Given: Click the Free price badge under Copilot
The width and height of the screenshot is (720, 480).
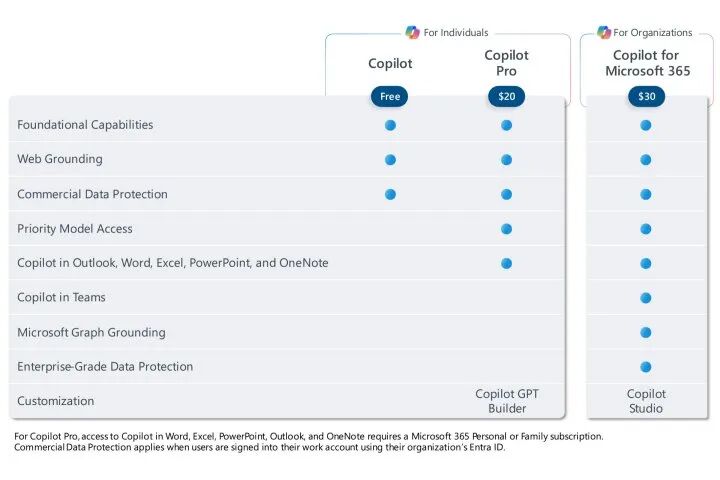Looking at the screenshot, I should coord(389,96).
